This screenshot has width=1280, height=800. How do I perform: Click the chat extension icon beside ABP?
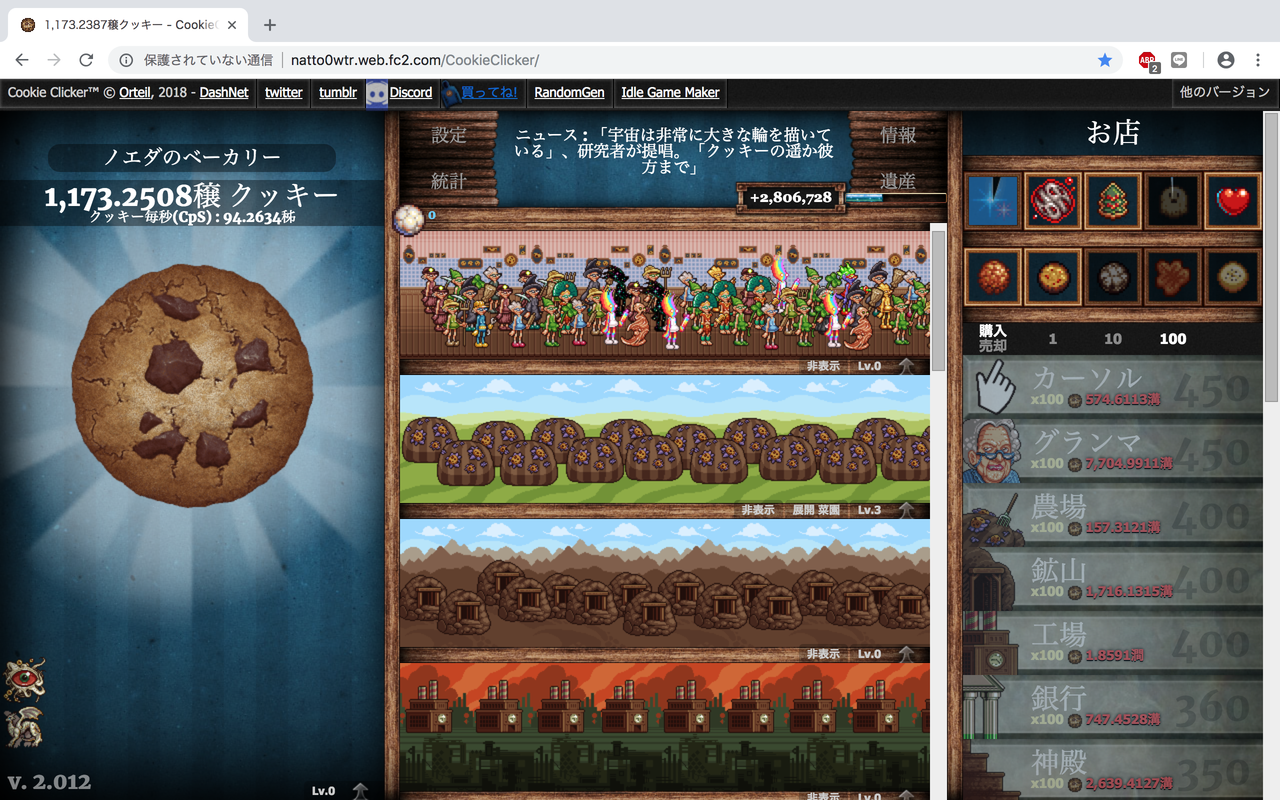[1179, 60]
